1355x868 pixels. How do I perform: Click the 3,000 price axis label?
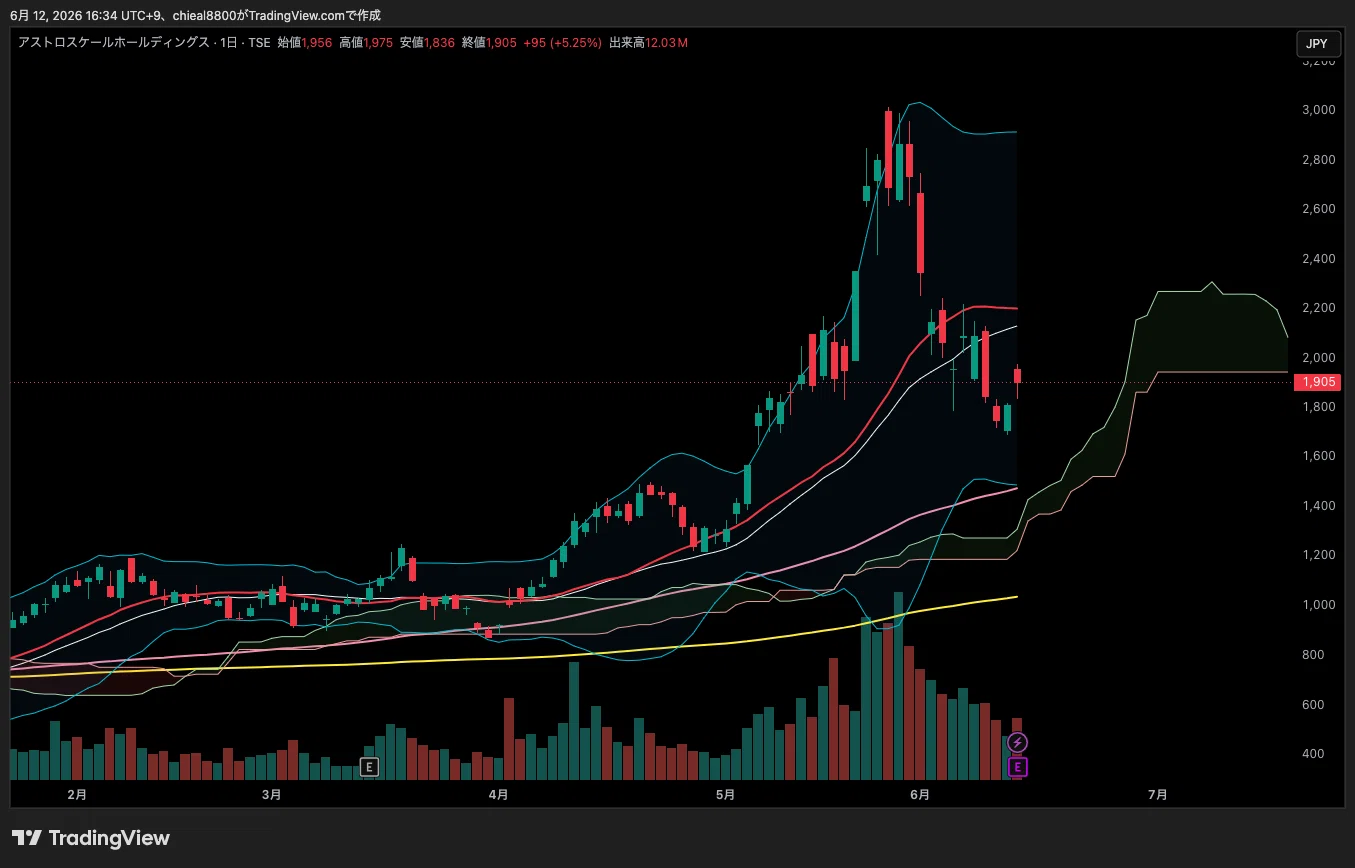point(1319,110)
